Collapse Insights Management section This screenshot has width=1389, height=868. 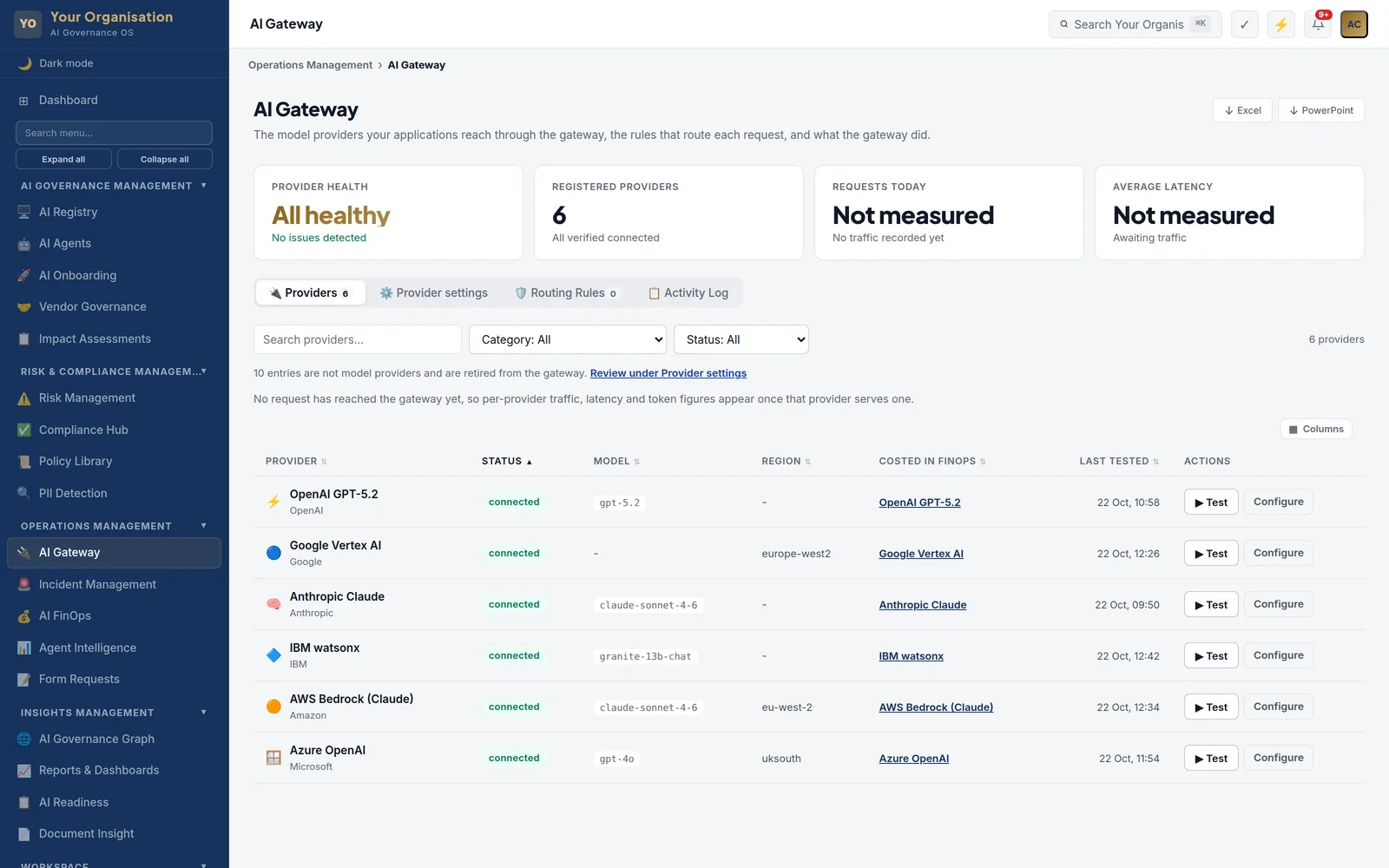coord(115,713)
